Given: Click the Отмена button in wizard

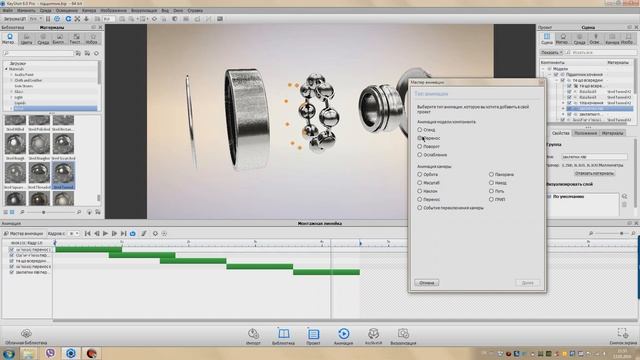Looking at the screenshot, I should coord(427,282).
